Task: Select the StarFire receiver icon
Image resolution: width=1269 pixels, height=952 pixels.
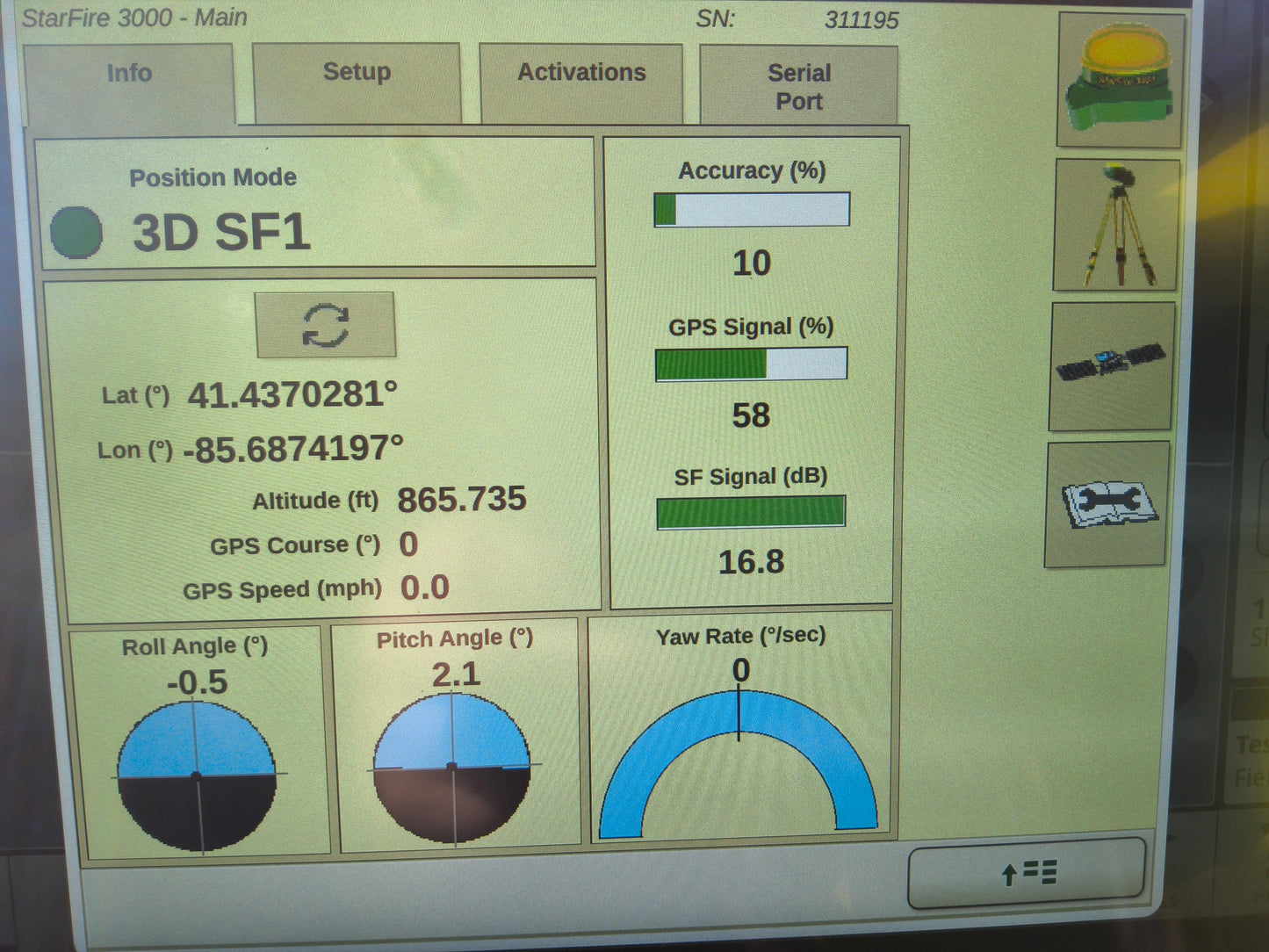Action: click(x=1120, y=79)
